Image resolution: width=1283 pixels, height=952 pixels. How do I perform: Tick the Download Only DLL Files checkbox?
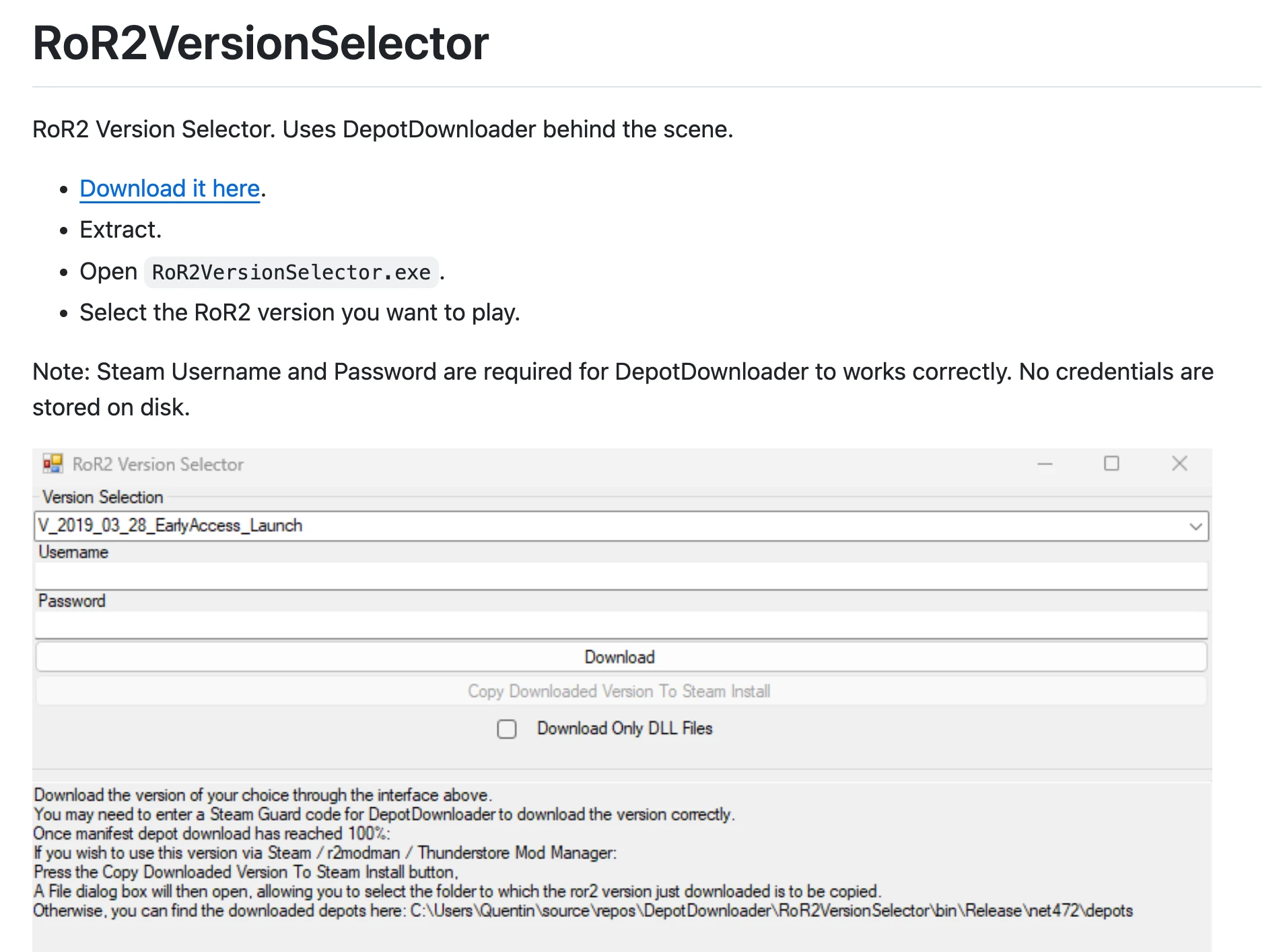pyautogui.click(x=507, y=729)
